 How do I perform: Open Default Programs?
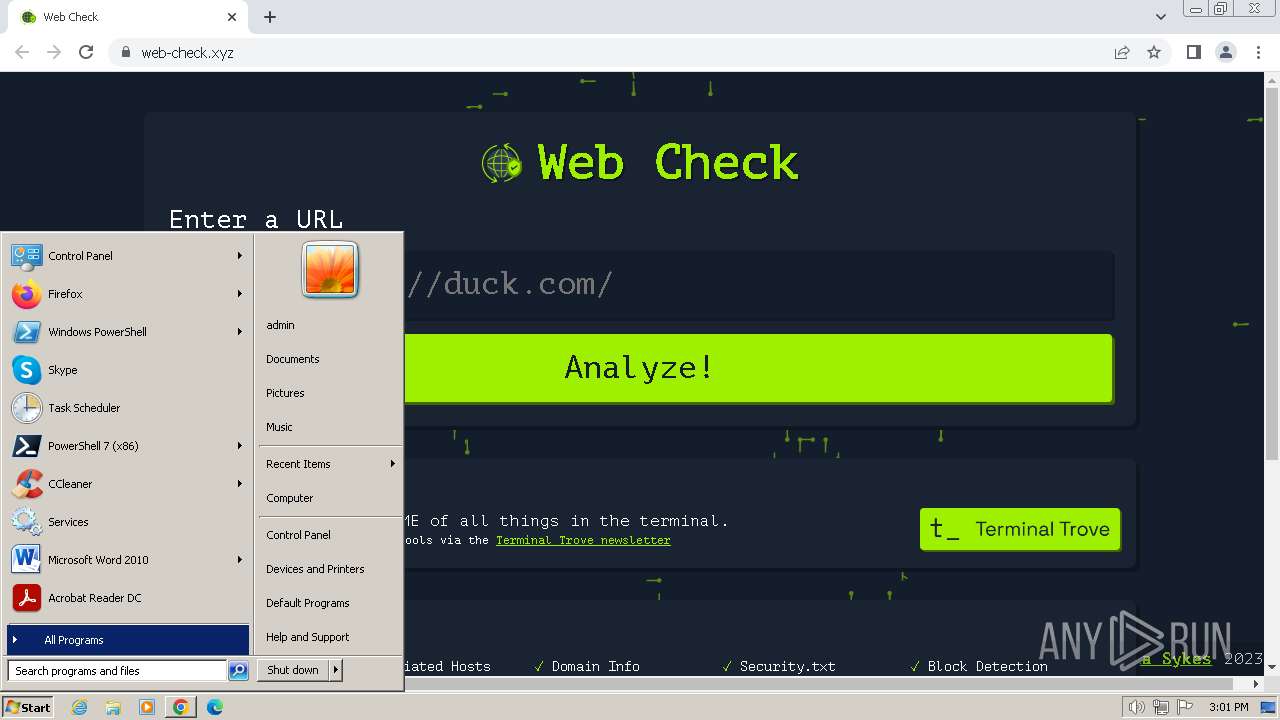[330, 603]
